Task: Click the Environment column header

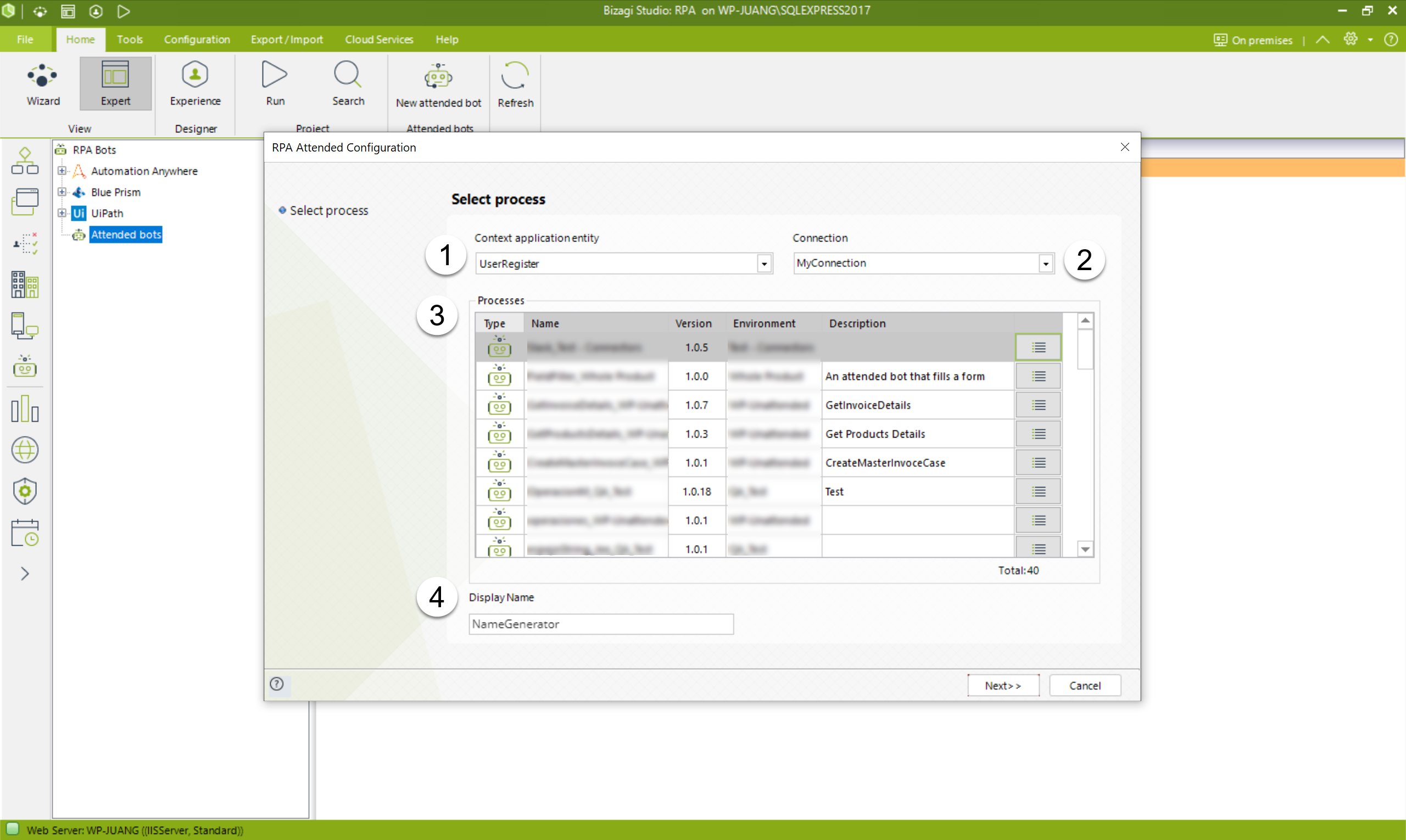Action: [773, 323]
